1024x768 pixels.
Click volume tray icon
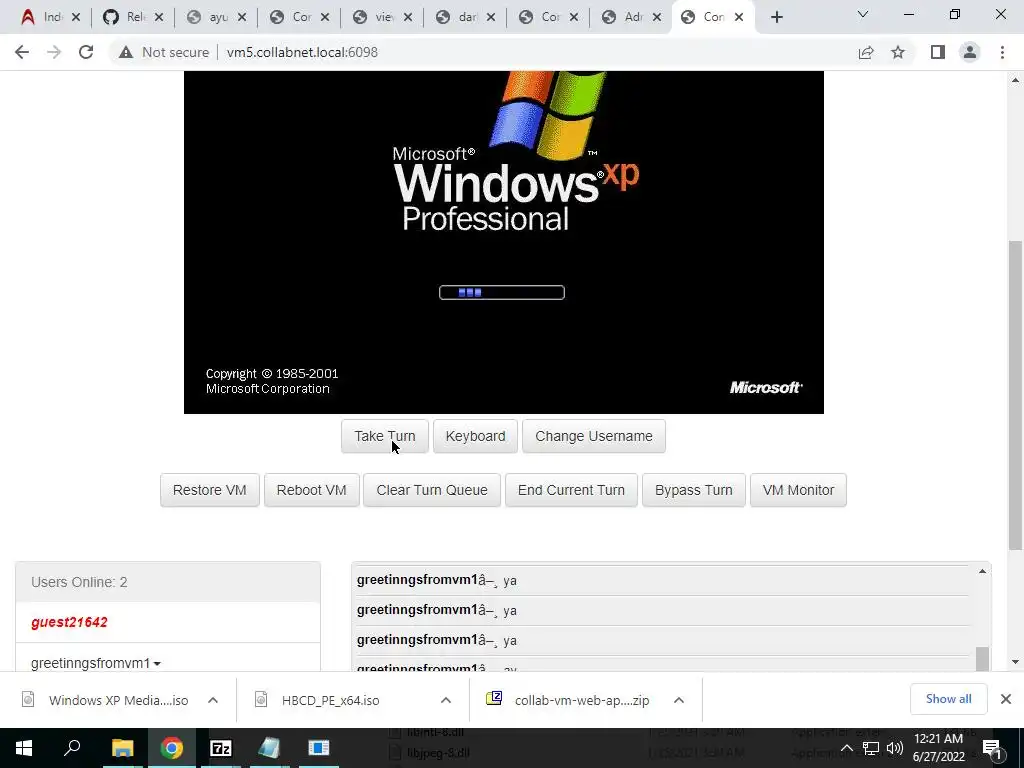(895, 748)
